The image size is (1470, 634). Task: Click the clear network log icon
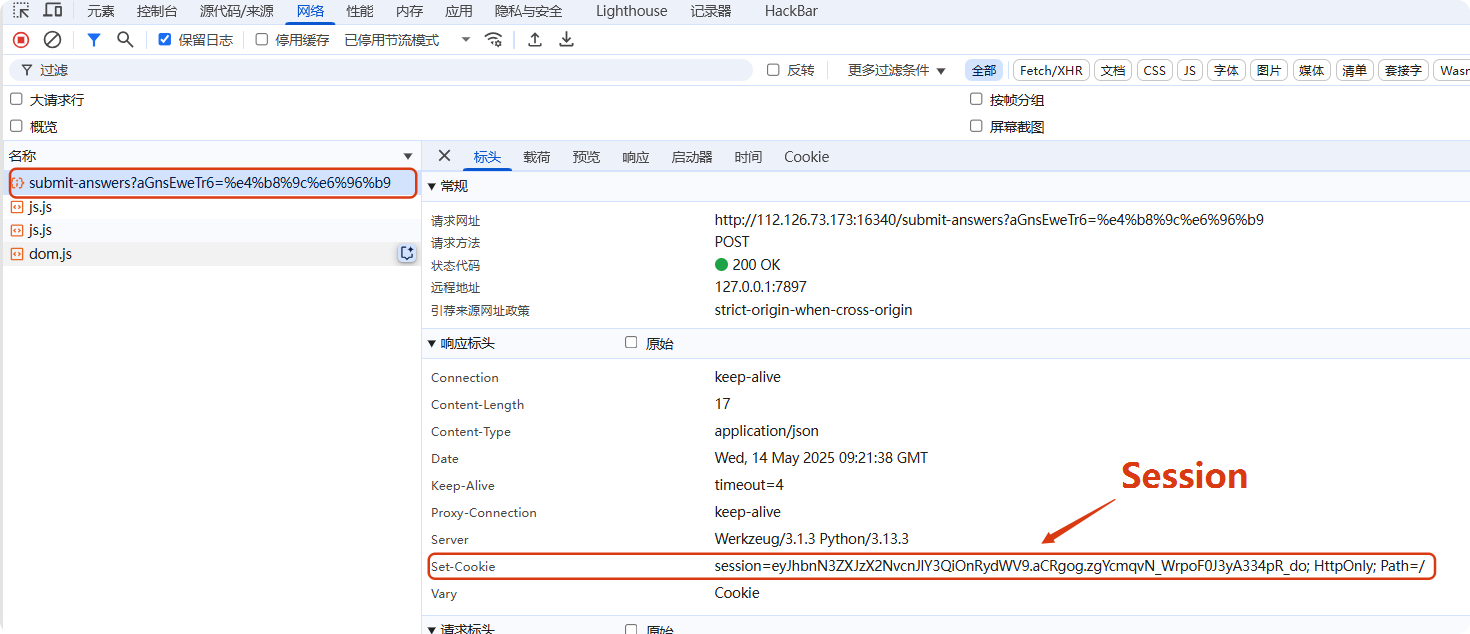click(52, 40)
